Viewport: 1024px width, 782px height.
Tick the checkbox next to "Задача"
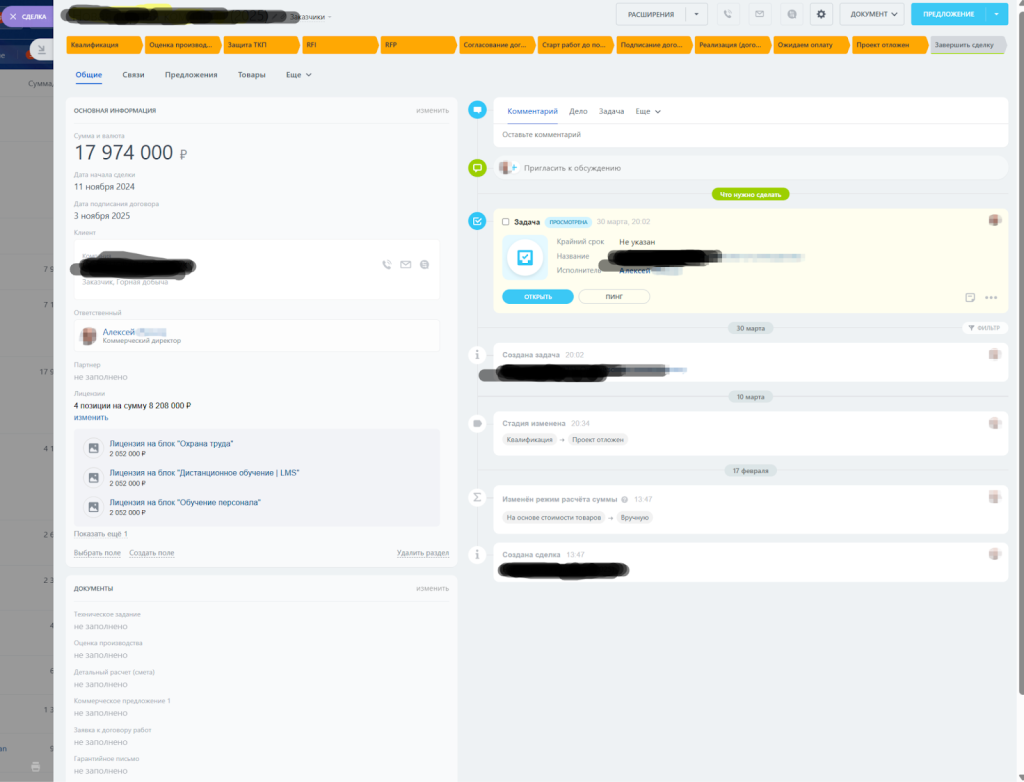pos(506,222)
